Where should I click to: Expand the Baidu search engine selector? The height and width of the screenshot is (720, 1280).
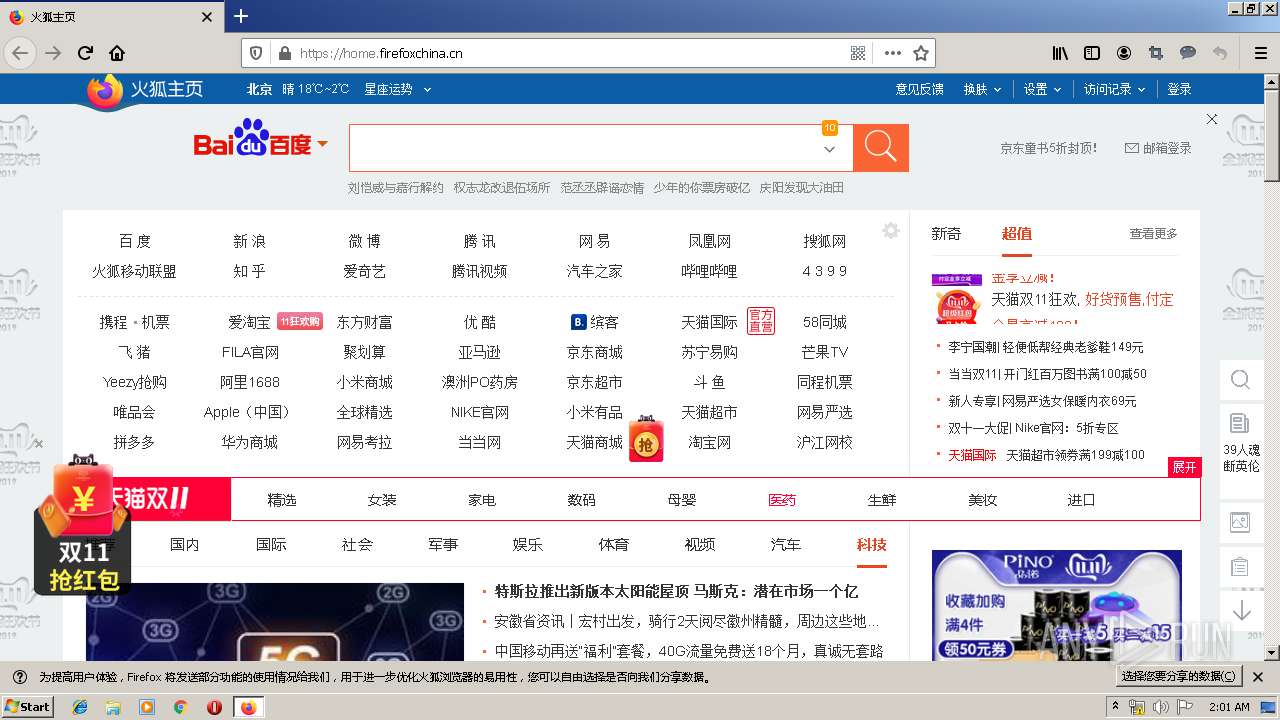[x=323, y=145]
